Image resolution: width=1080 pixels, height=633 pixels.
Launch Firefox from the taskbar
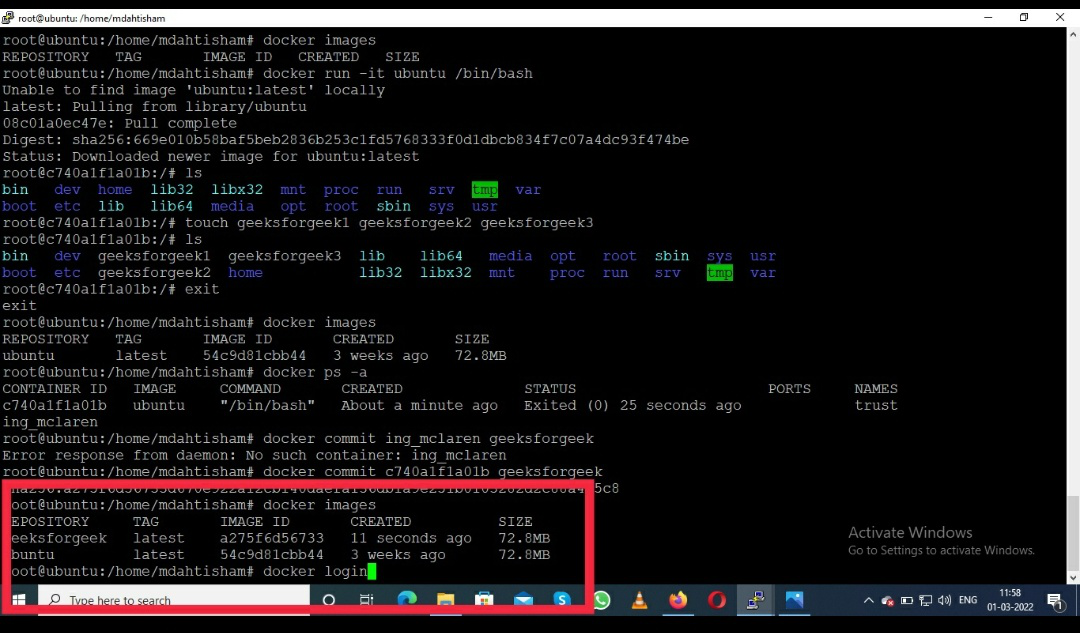(678, 600)
